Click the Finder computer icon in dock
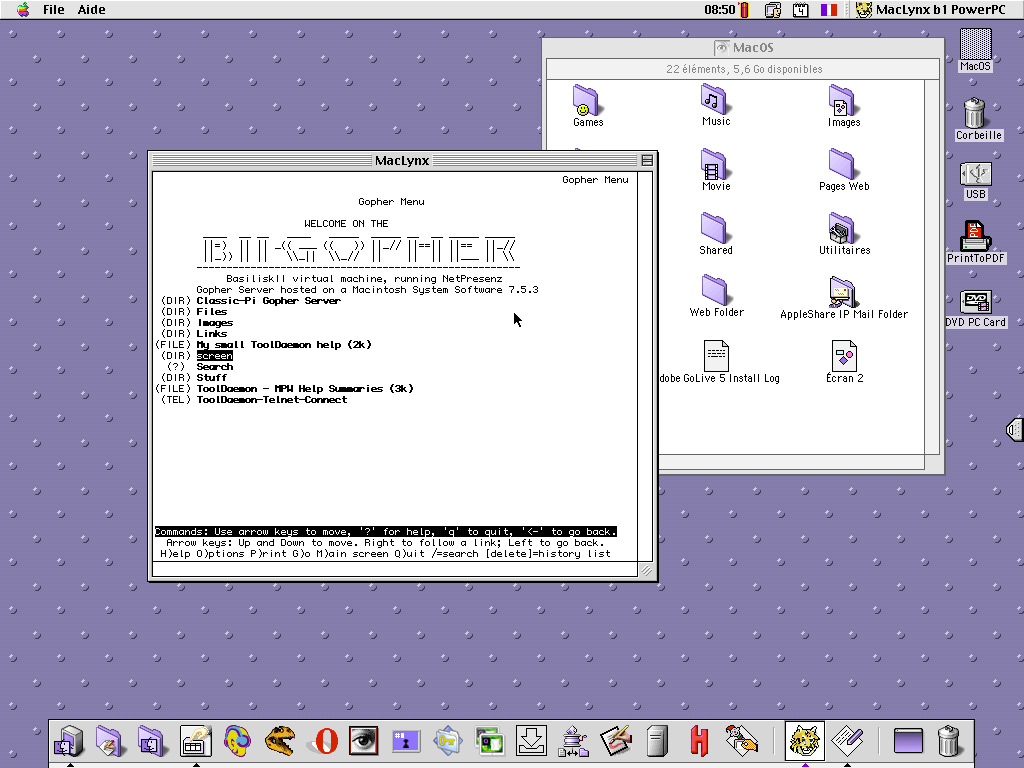Viewport: 1024px width, 768px height. (69, 741)
